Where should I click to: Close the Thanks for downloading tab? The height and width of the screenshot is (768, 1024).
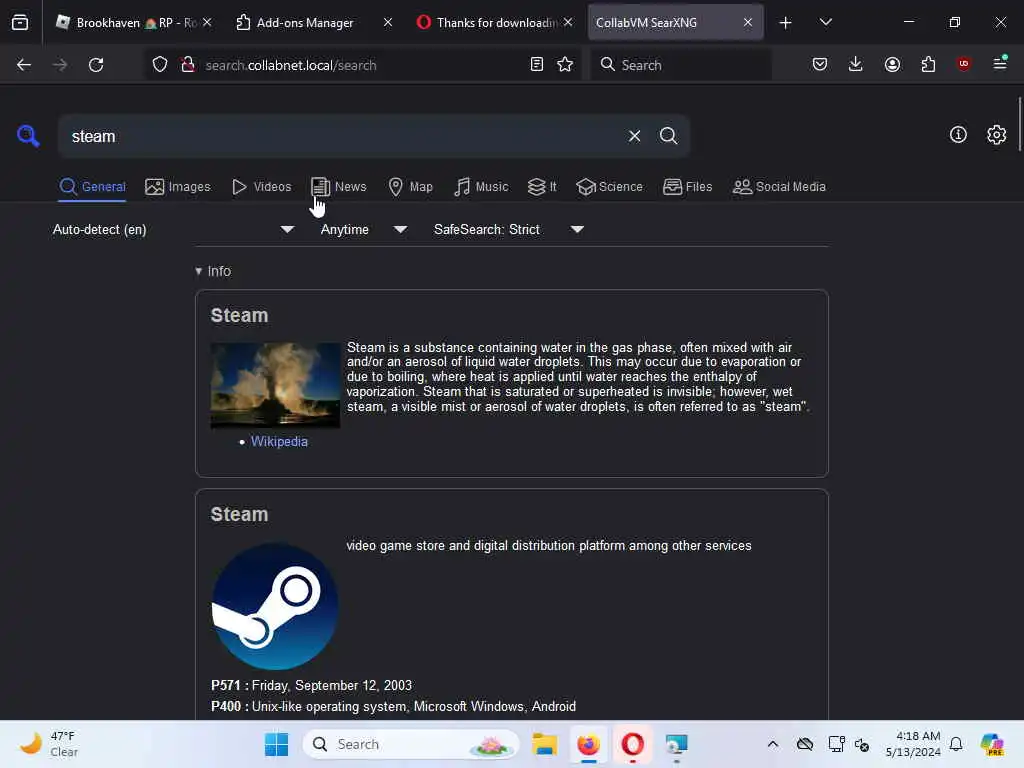point(568,22)
